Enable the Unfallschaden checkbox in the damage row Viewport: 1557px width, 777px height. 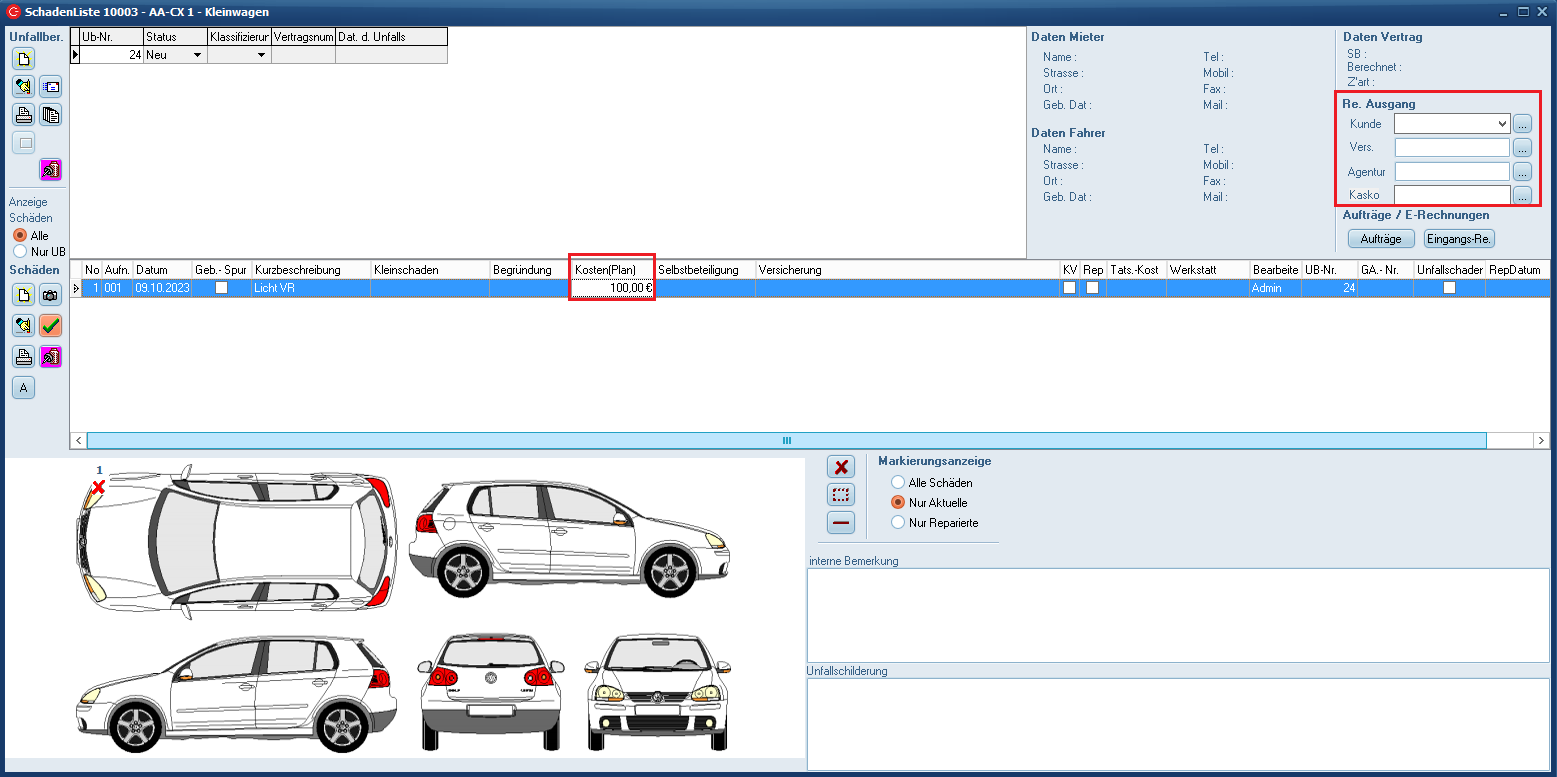pyautogui.click(x=1449, y=288)
